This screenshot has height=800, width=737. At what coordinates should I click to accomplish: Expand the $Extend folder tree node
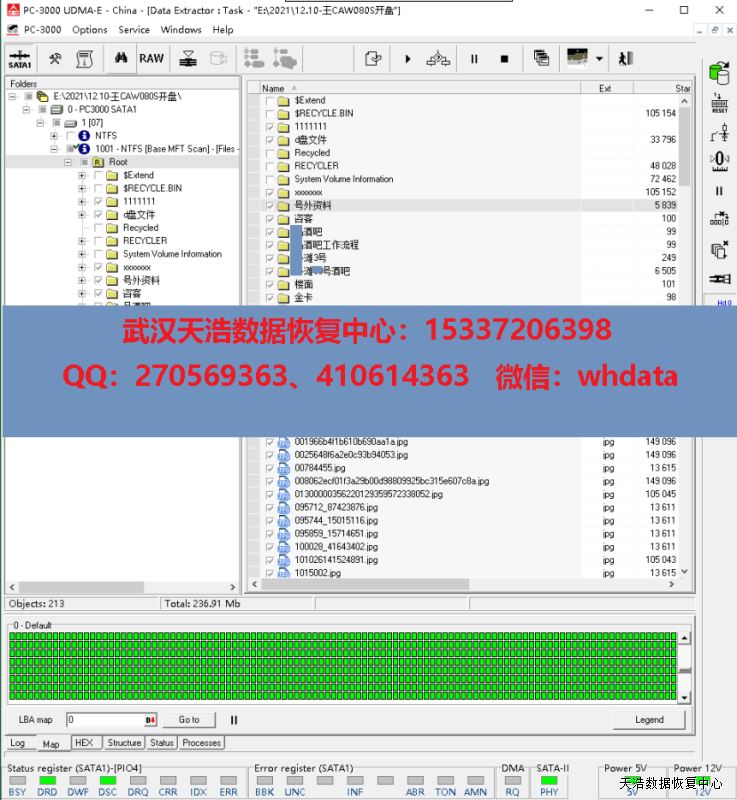point(82,175)
